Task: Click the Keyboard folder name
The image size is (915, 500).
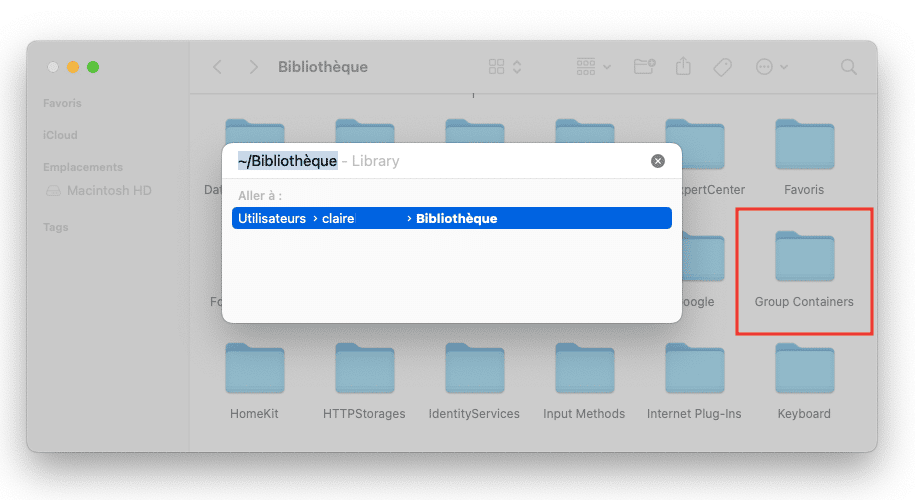Action: click(804, 414)
